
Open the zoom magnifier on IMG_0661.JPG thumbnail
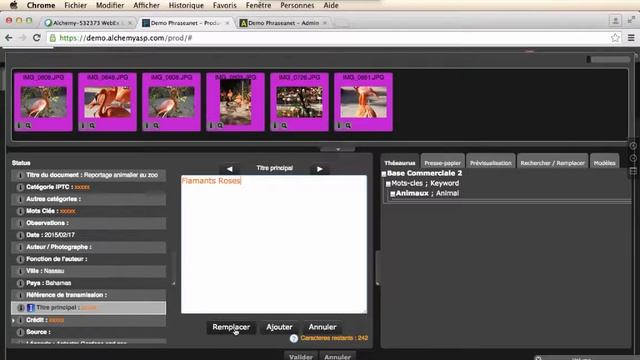click(348, 126)
